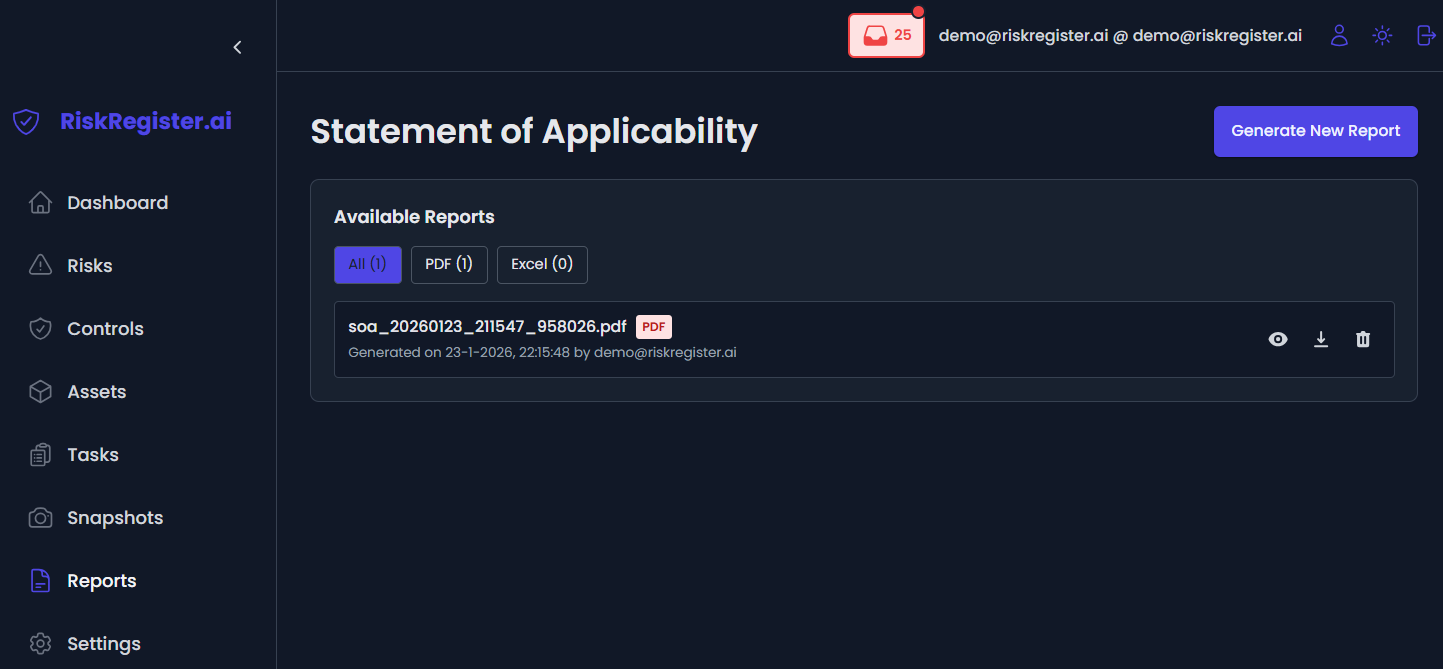
Task: Open the notifications inbox showing 25
Action: (885, 34)
